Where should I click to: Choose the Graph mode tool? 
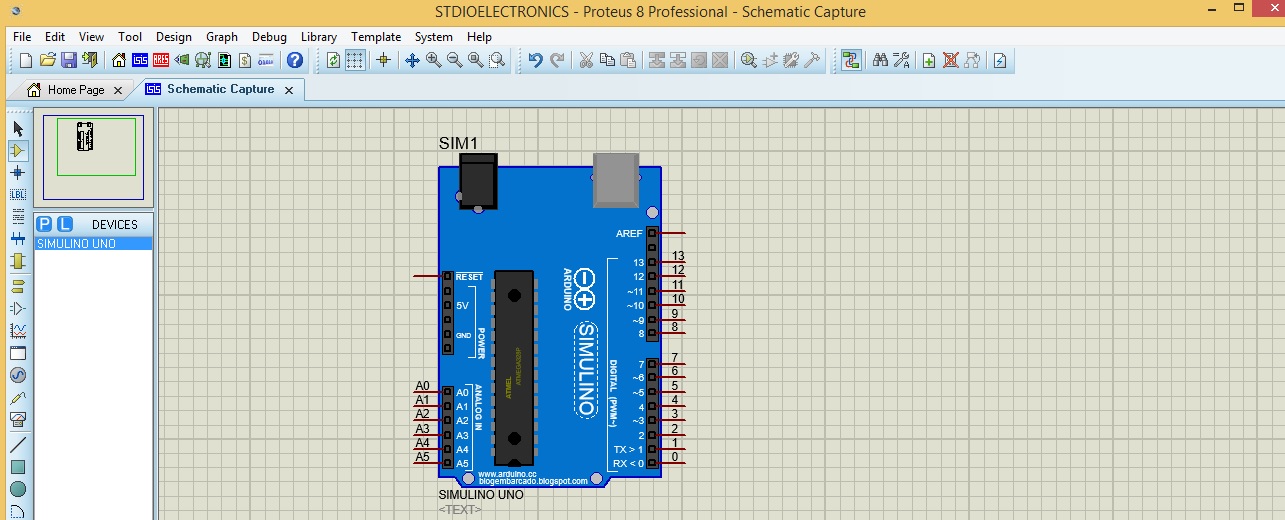coord(18,330)
